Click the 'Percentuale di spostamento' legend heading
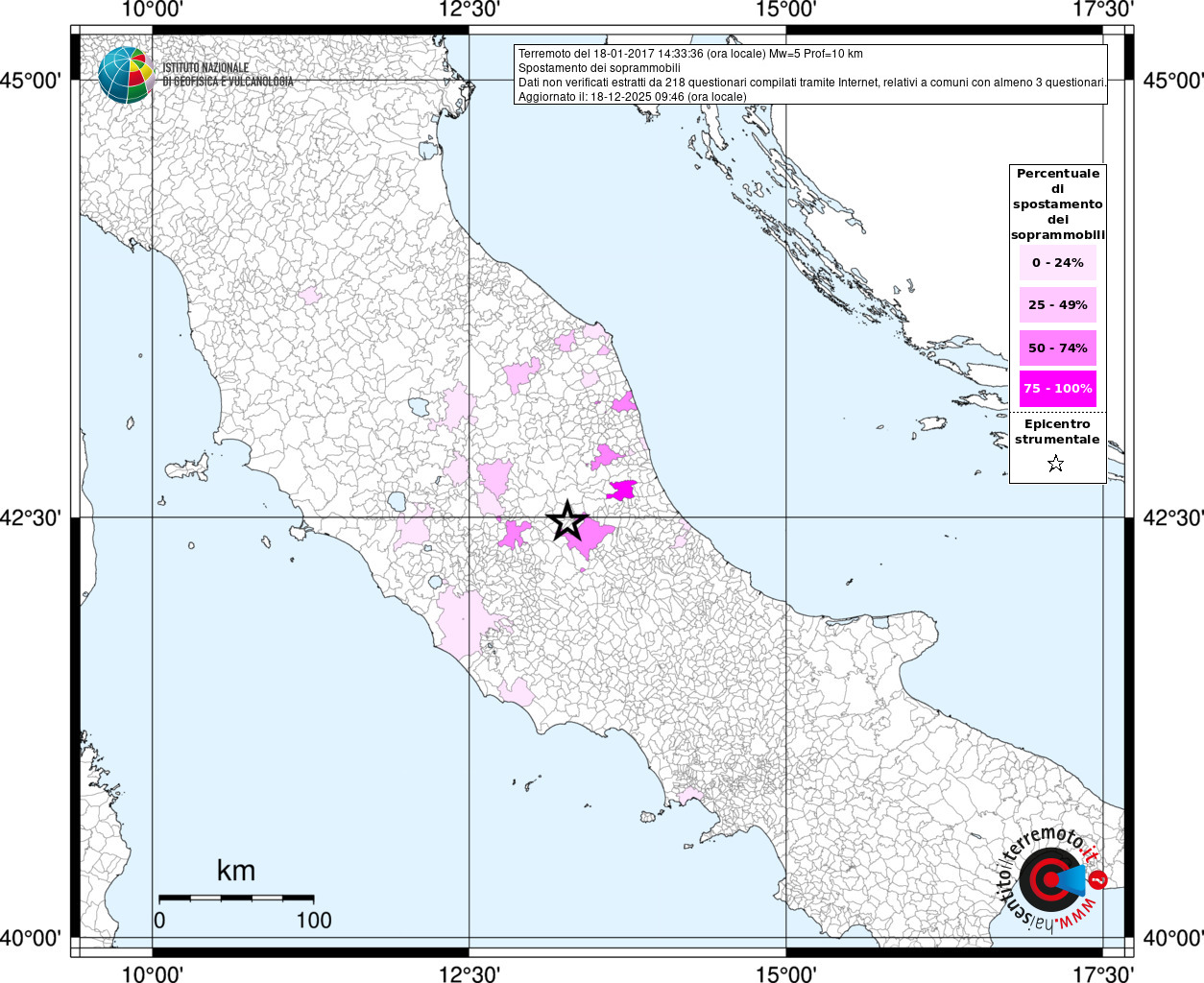The height and width of the screenshot is (983, 1204). tap(1057, 204)
